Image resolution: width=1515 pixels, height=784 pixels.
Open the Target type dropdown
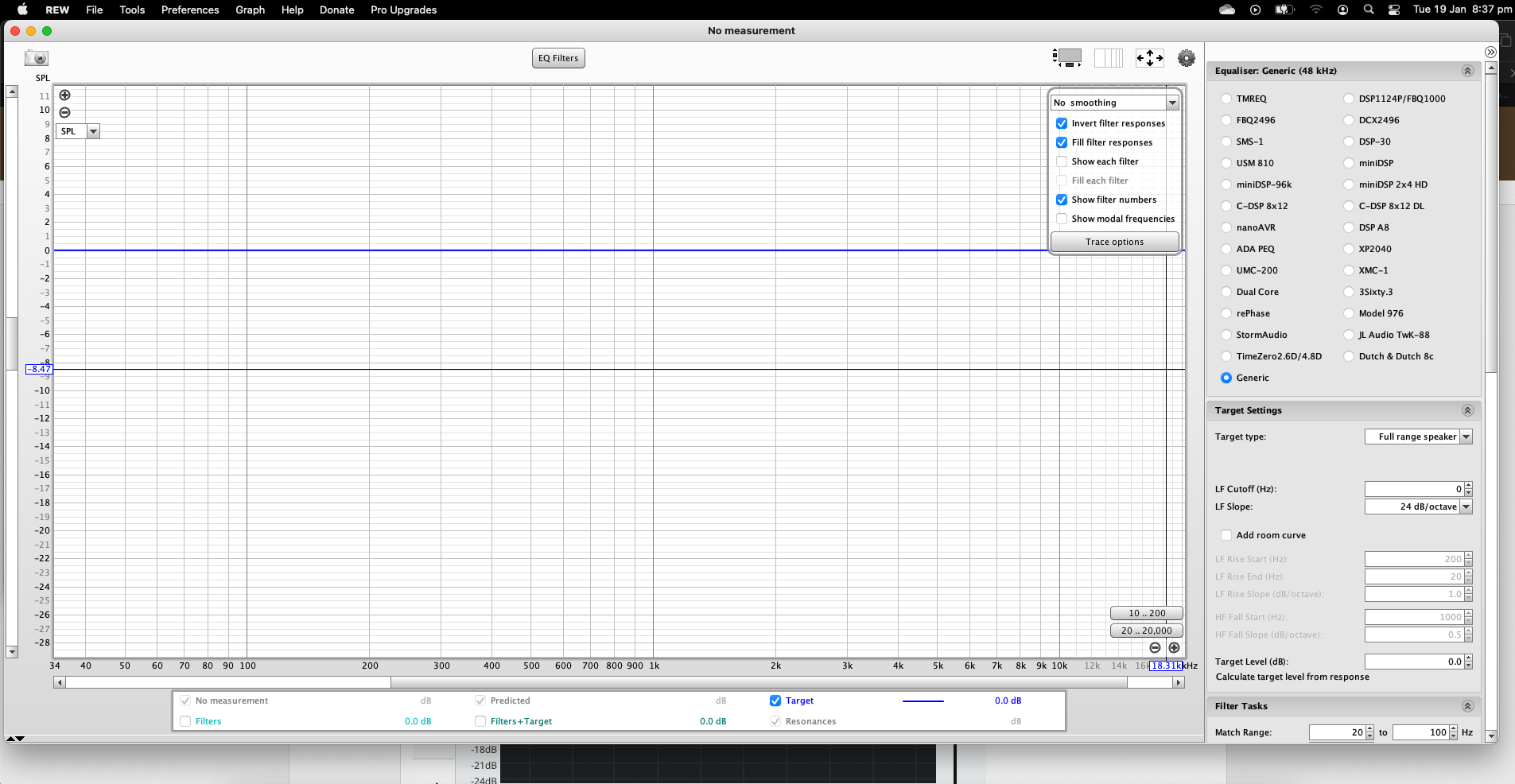[x=1419, y=437]
